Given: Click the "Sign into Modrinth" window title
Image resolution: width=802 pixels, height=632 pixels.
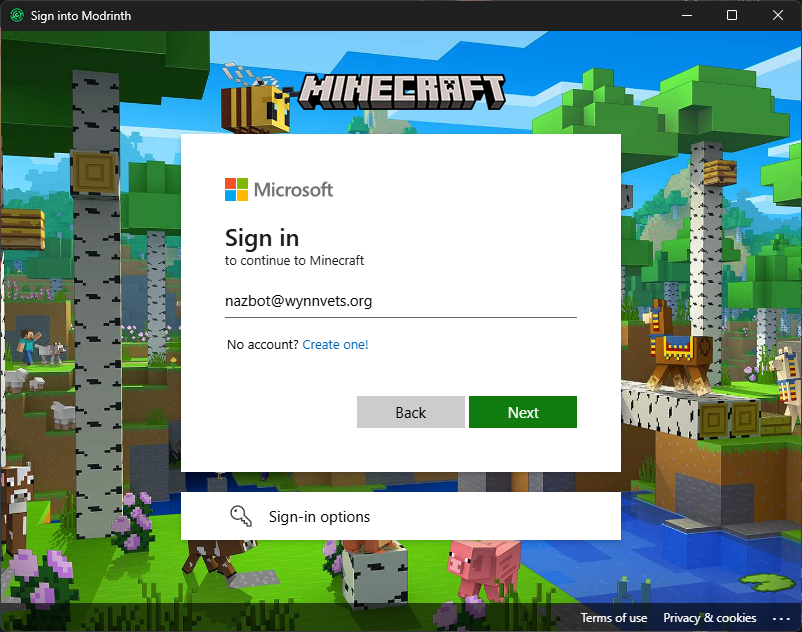Looking at the screenshot, I should coord(81,16).
